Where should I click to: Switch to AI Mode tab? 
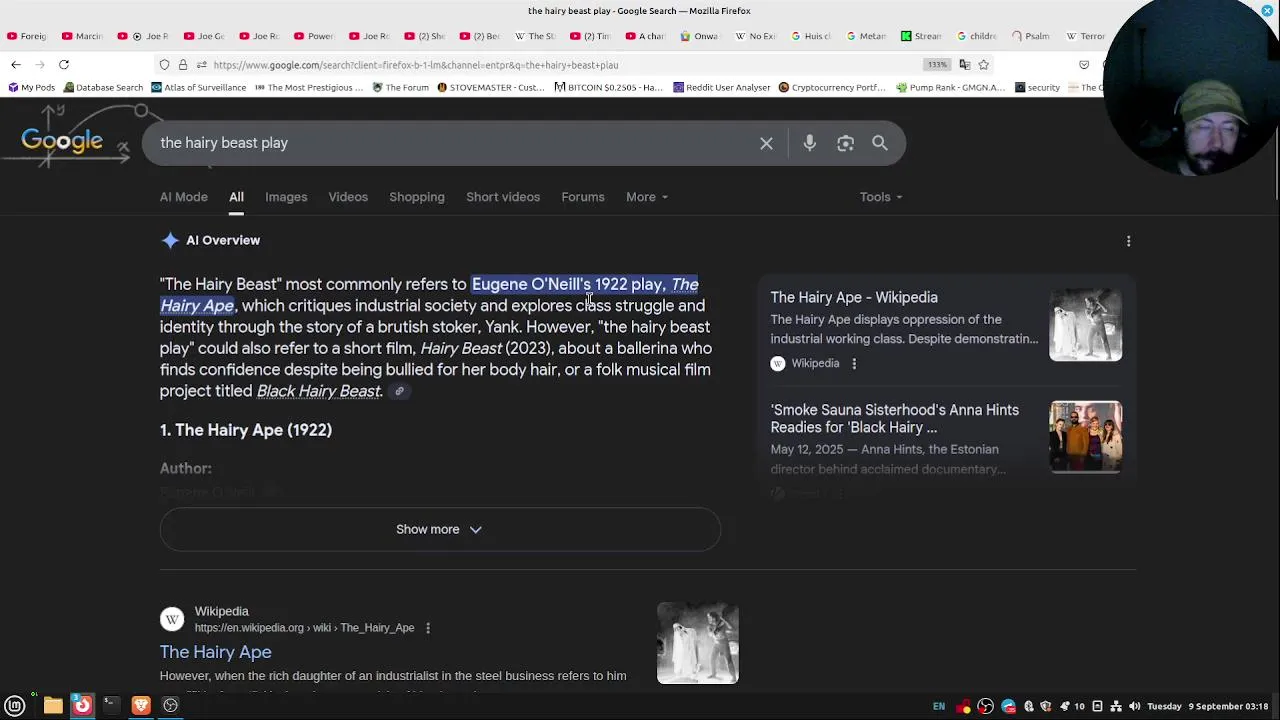click(184, 197)
